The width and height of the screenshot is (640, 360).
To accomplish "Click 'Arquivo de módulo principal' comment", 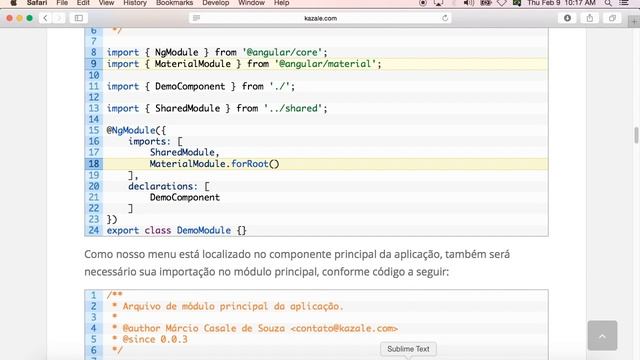I will 233,306.
